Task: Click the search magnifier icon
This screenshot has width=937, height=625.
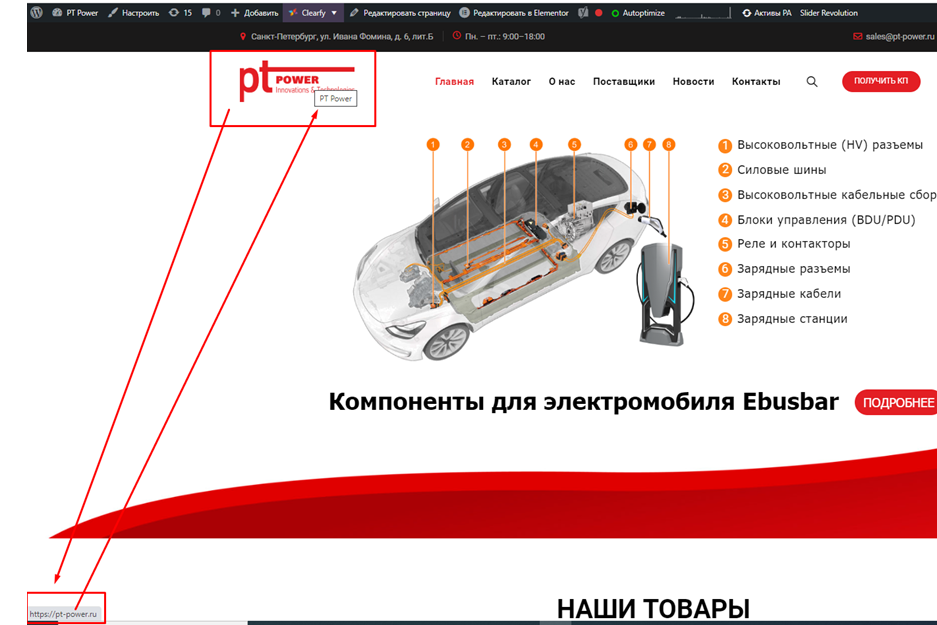Action: 812,81
